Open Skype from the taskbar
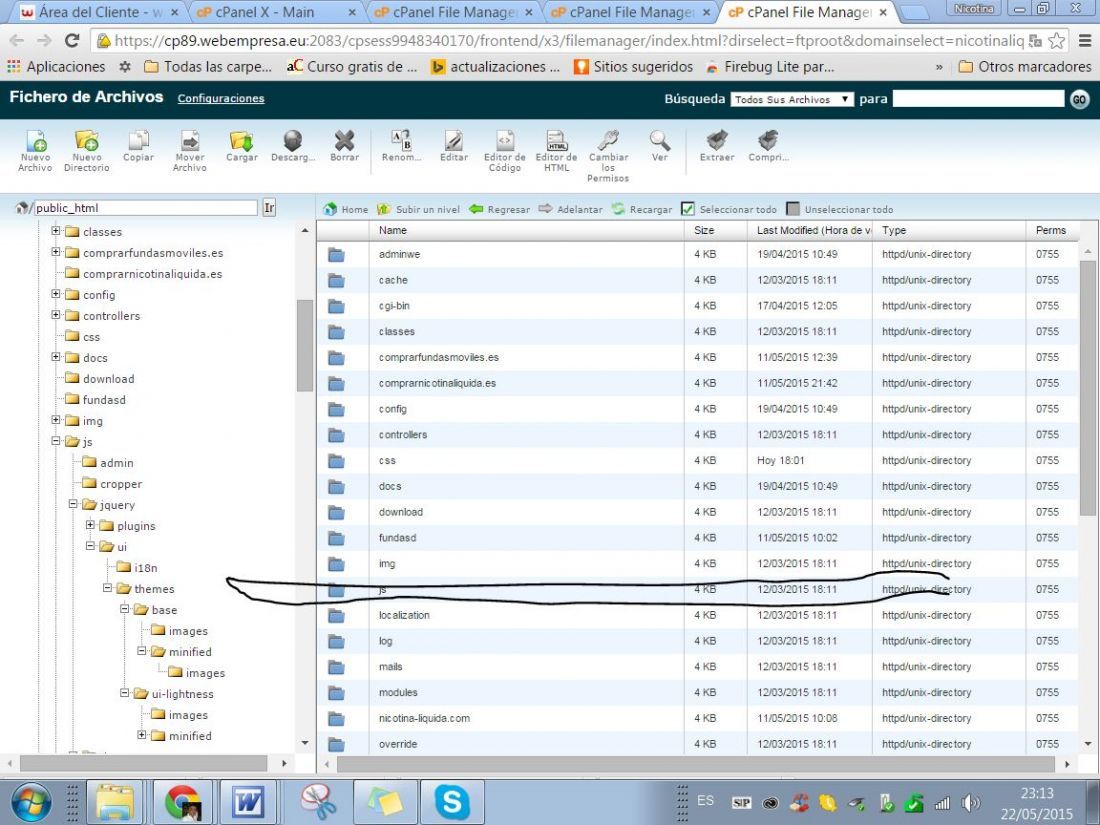 [452, 801]
